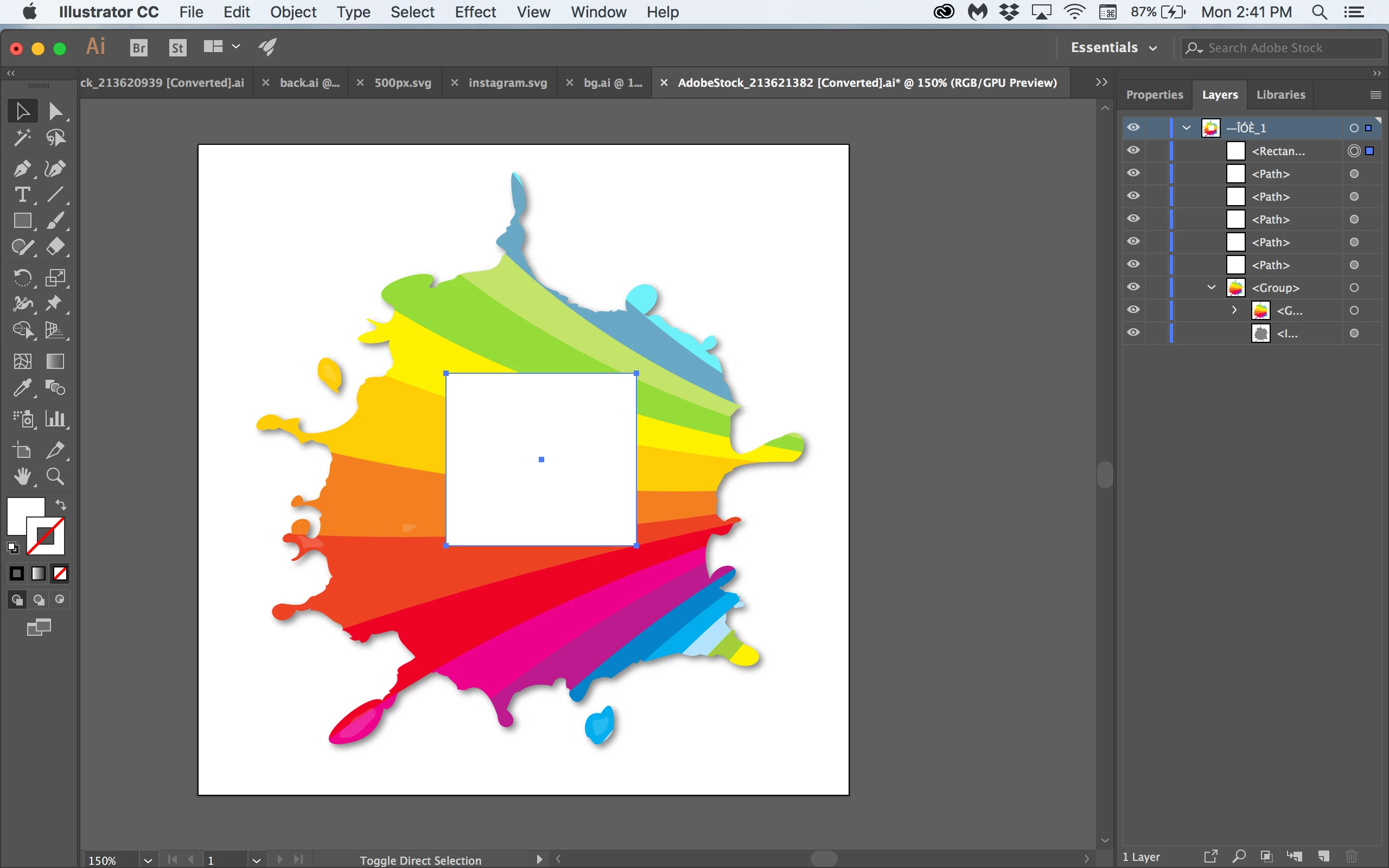This screenshot has width=1389, height=868.
Task: Collapse the Group sublayer
Action: [1211, 287]
